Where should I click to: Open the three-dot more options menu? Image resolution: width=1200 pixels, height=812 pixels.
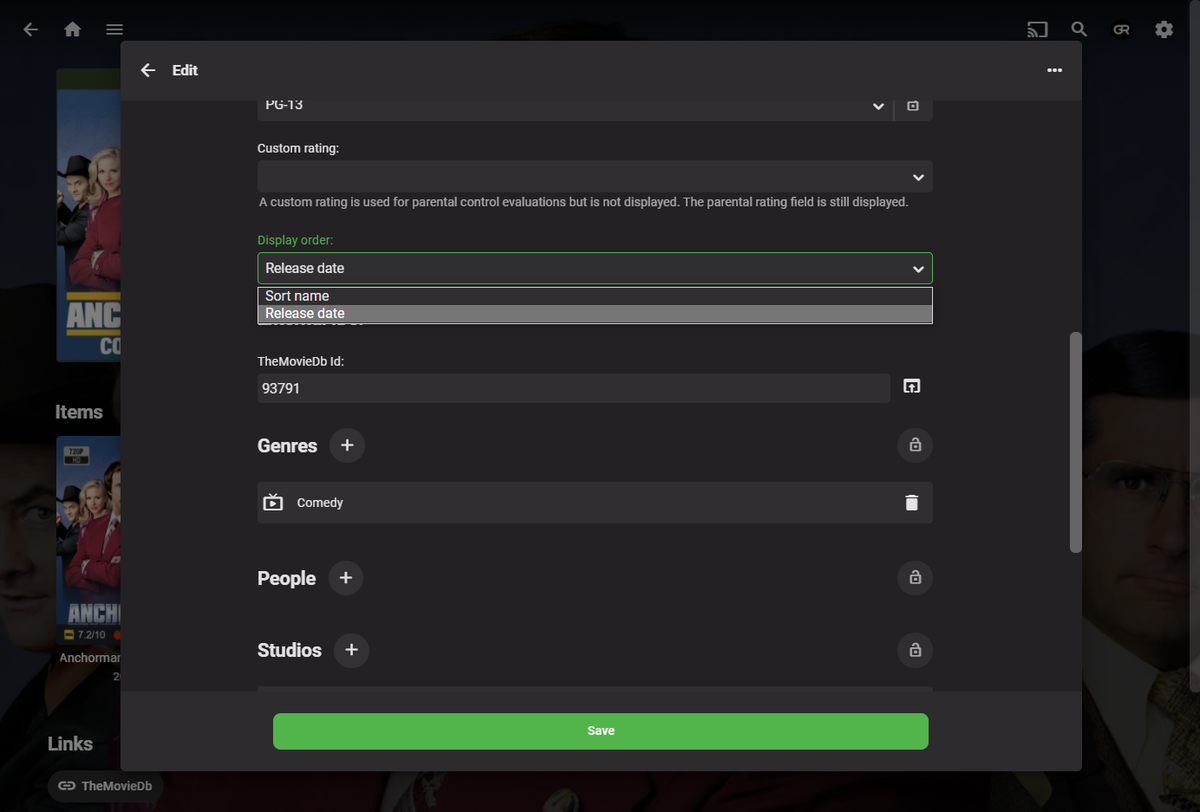pos(1054,70)
